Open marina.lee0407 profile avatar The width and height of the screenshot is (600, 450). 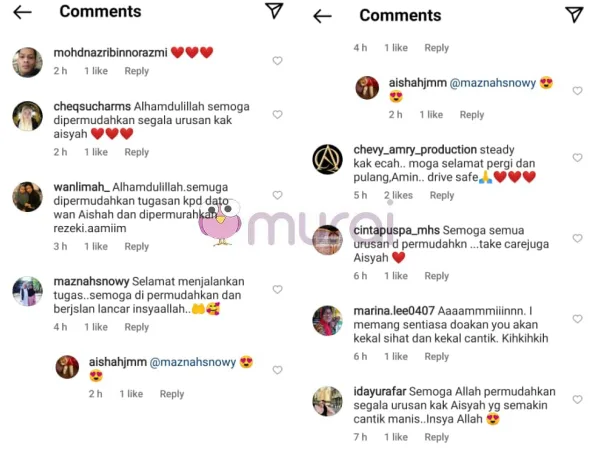(328, 321)
